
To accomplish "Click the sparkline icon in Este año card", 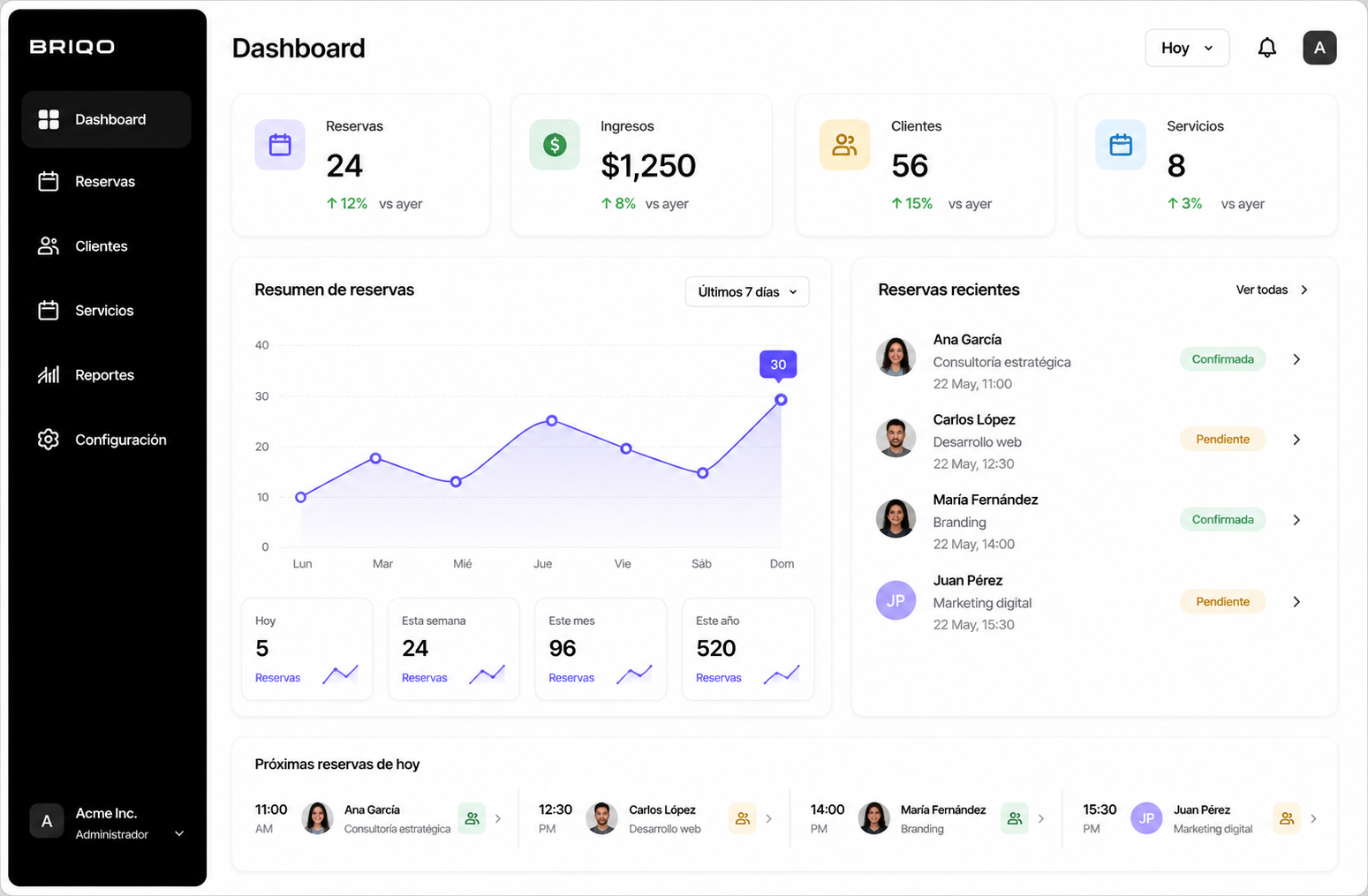I will (x=782, y=674).
